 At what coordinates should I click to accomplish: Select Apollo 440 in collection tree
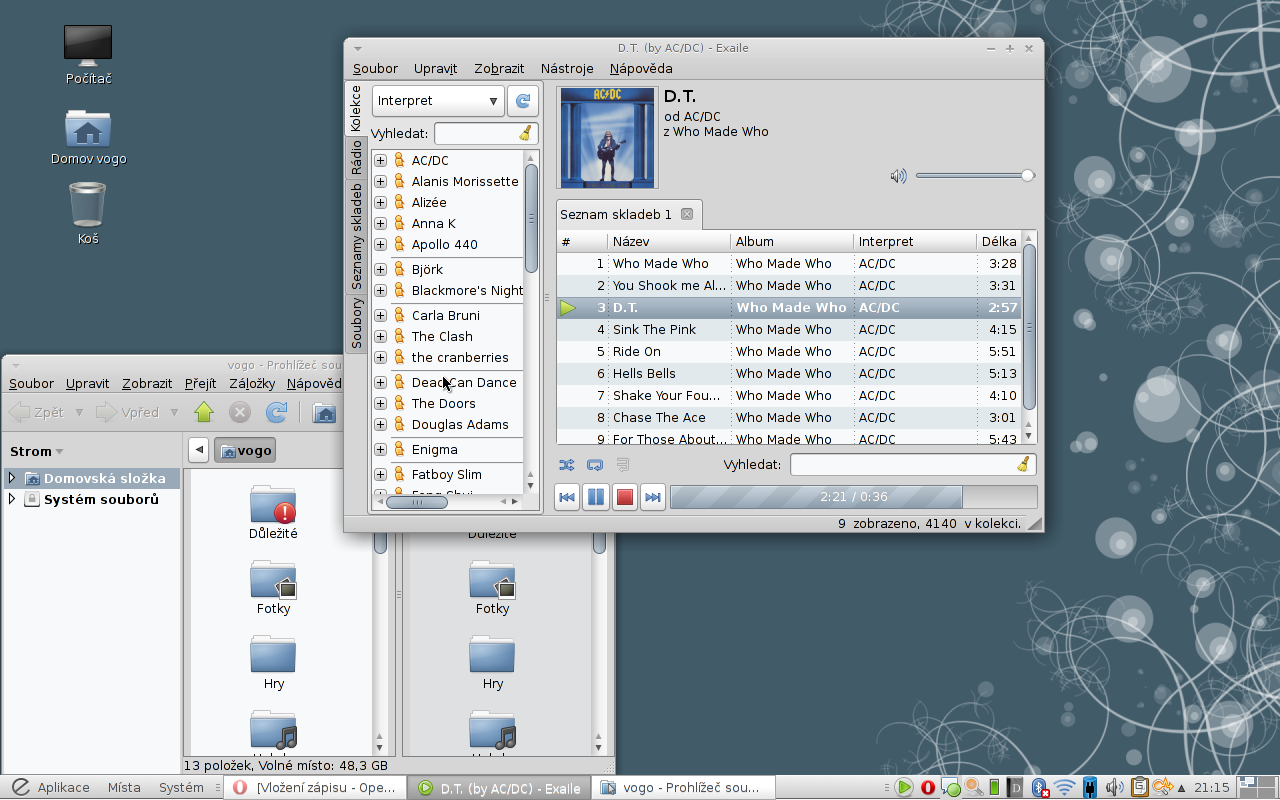tap(444, 245)
